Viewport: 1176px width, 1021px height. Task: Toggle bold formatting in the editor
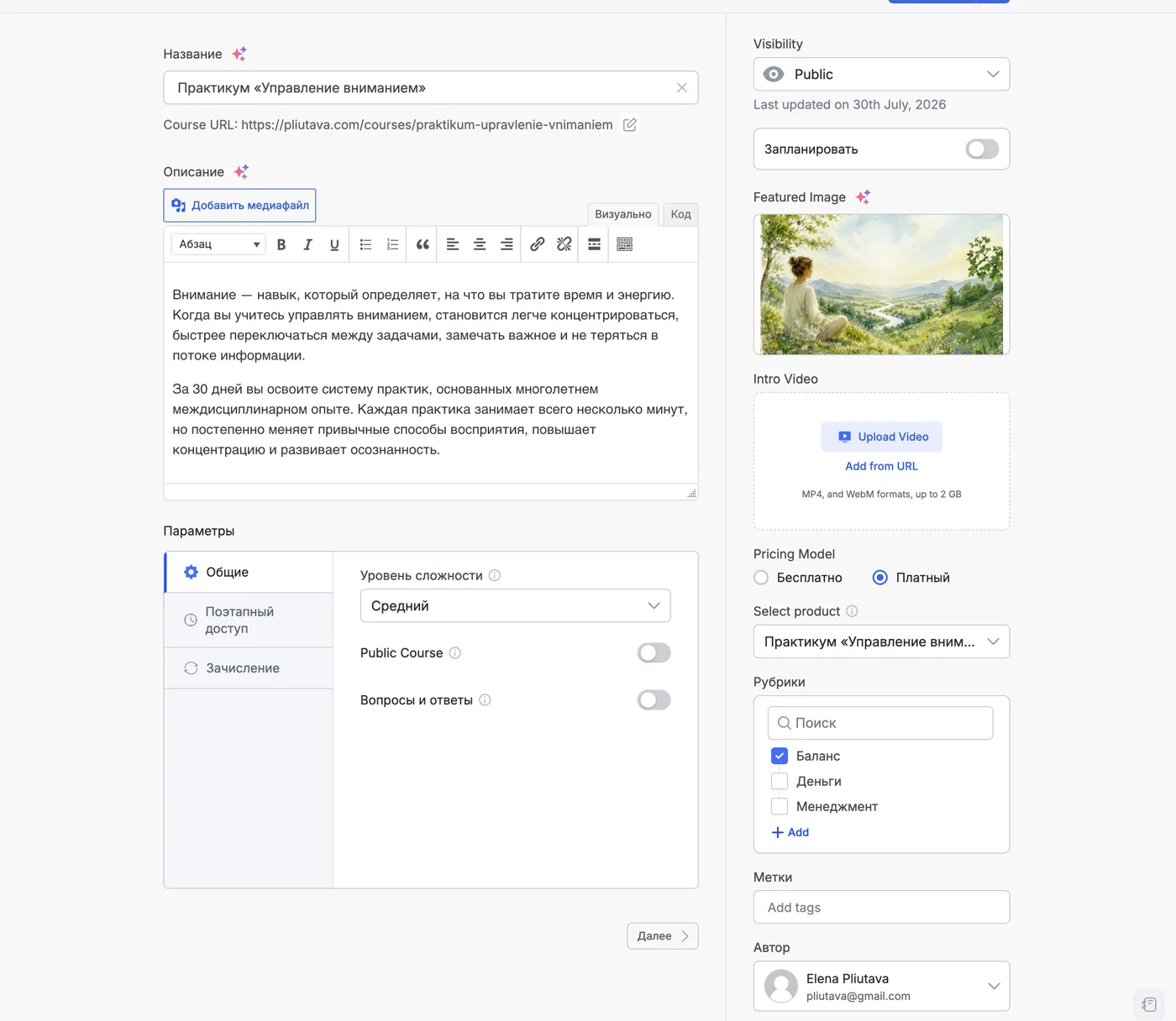pyautogui.click(x=281, y=244)
